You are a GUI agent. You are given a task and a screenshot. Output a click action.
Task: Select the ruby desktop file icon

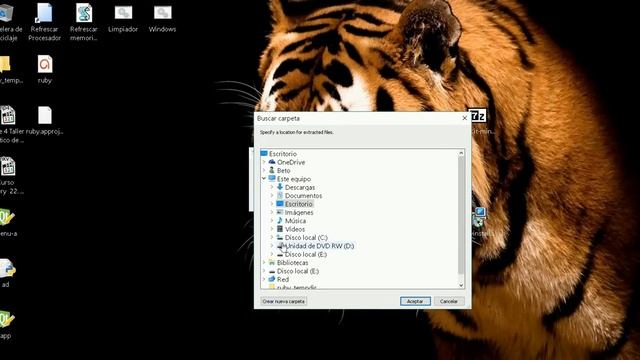coord(45,69)
